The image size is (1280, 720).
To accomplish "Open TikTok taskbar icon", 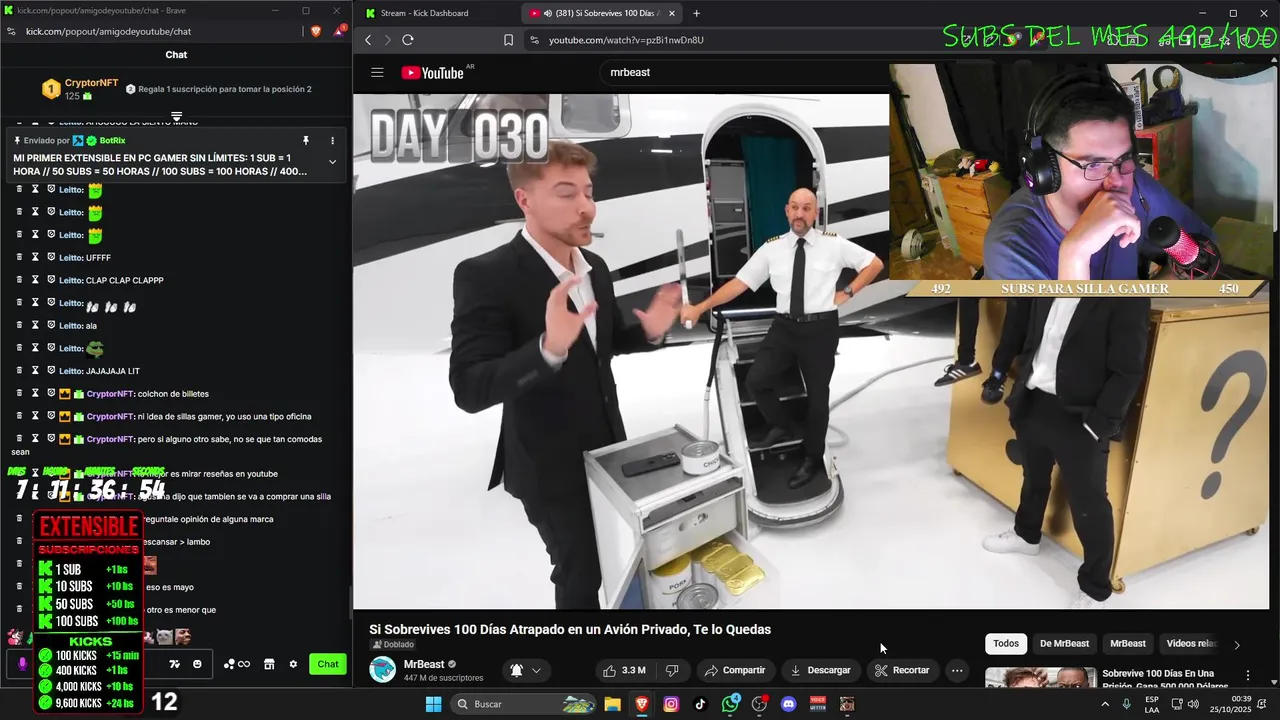I will click(700, 704).
